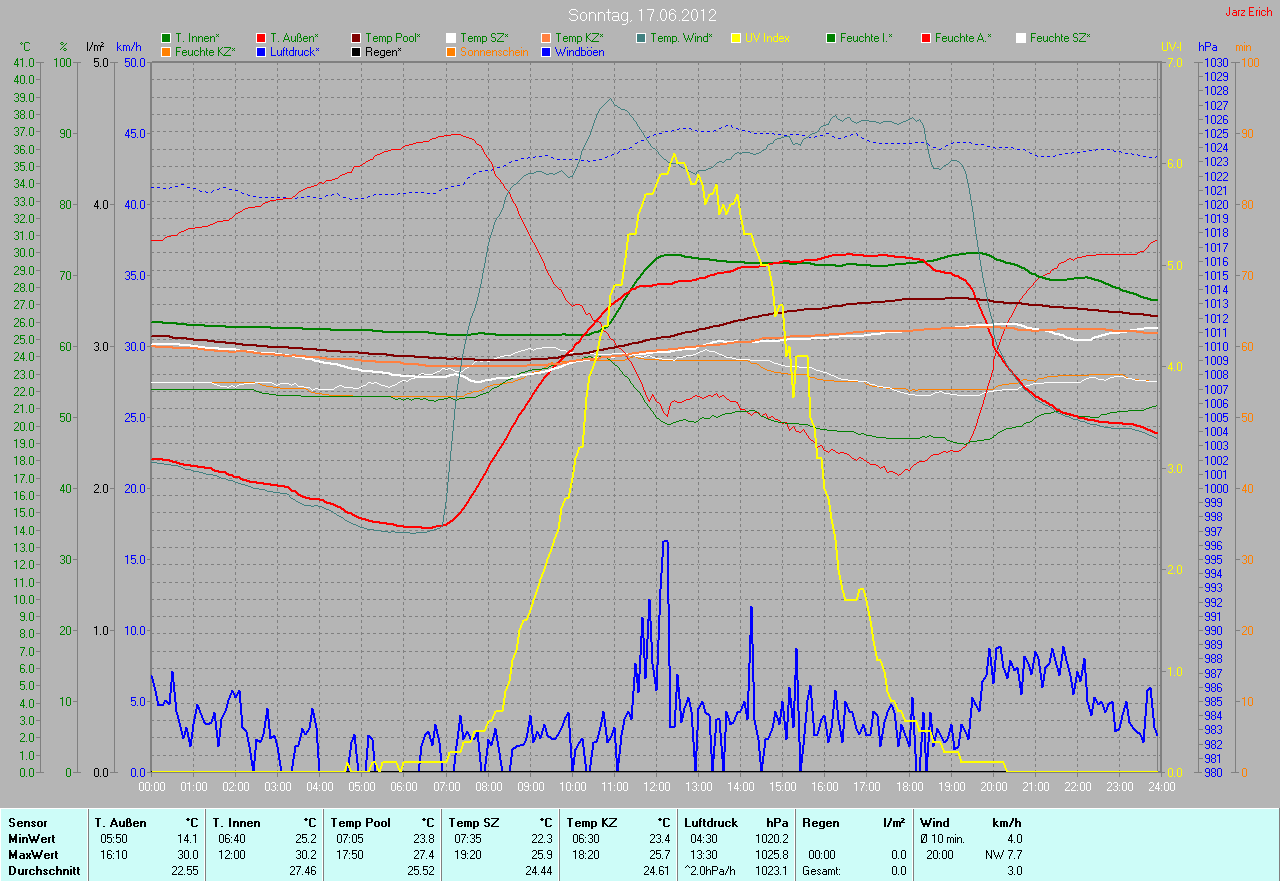Image resolution: width=1280 pixels, height=881 pixels.
Task: Click the 'Luftdruck' table column header
Action: pyautogui.click(x=710, y=823)
